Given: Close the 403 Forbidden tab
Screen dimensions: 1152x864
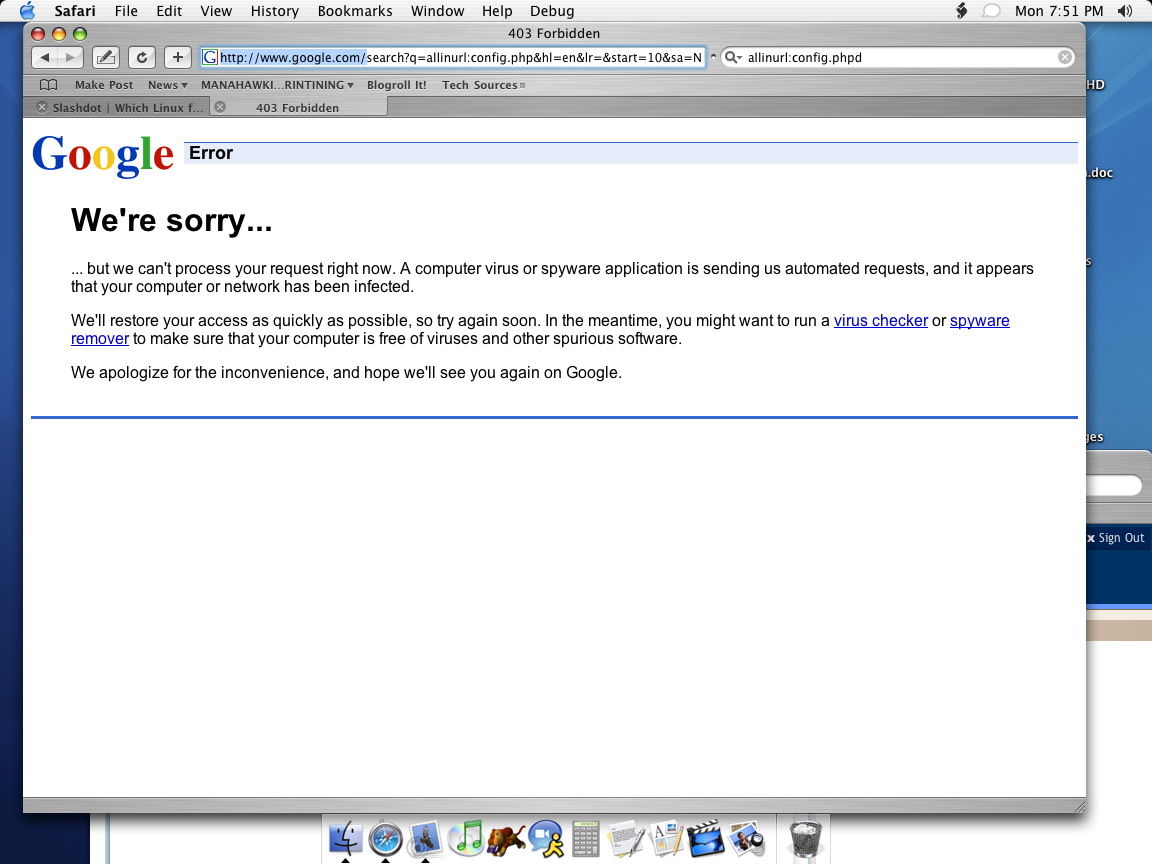Looking at the screenshot, I should tap(220, 107).
